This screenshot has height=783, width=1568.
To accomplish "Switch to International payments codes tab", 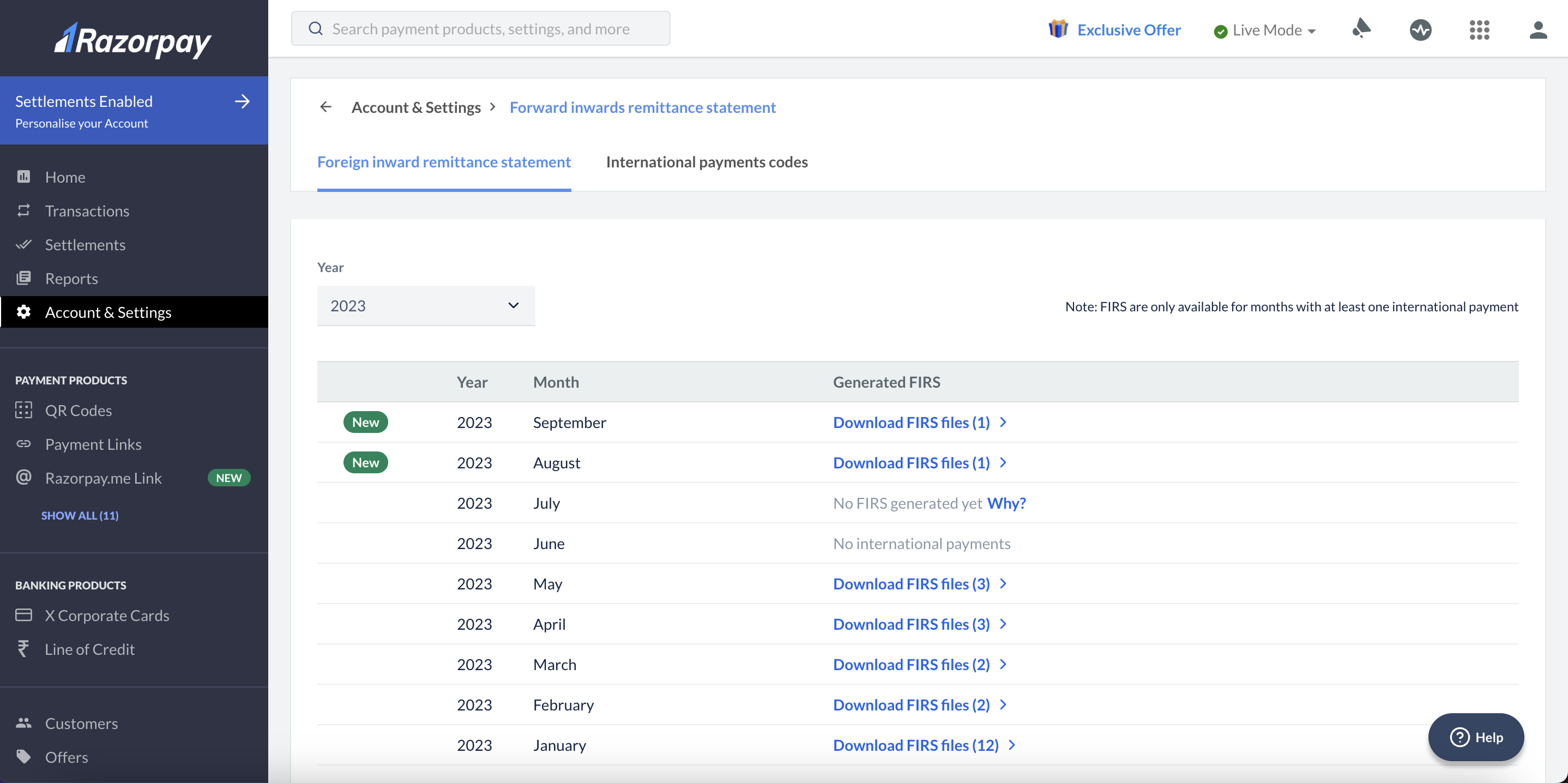I will (x=708, y=161).
